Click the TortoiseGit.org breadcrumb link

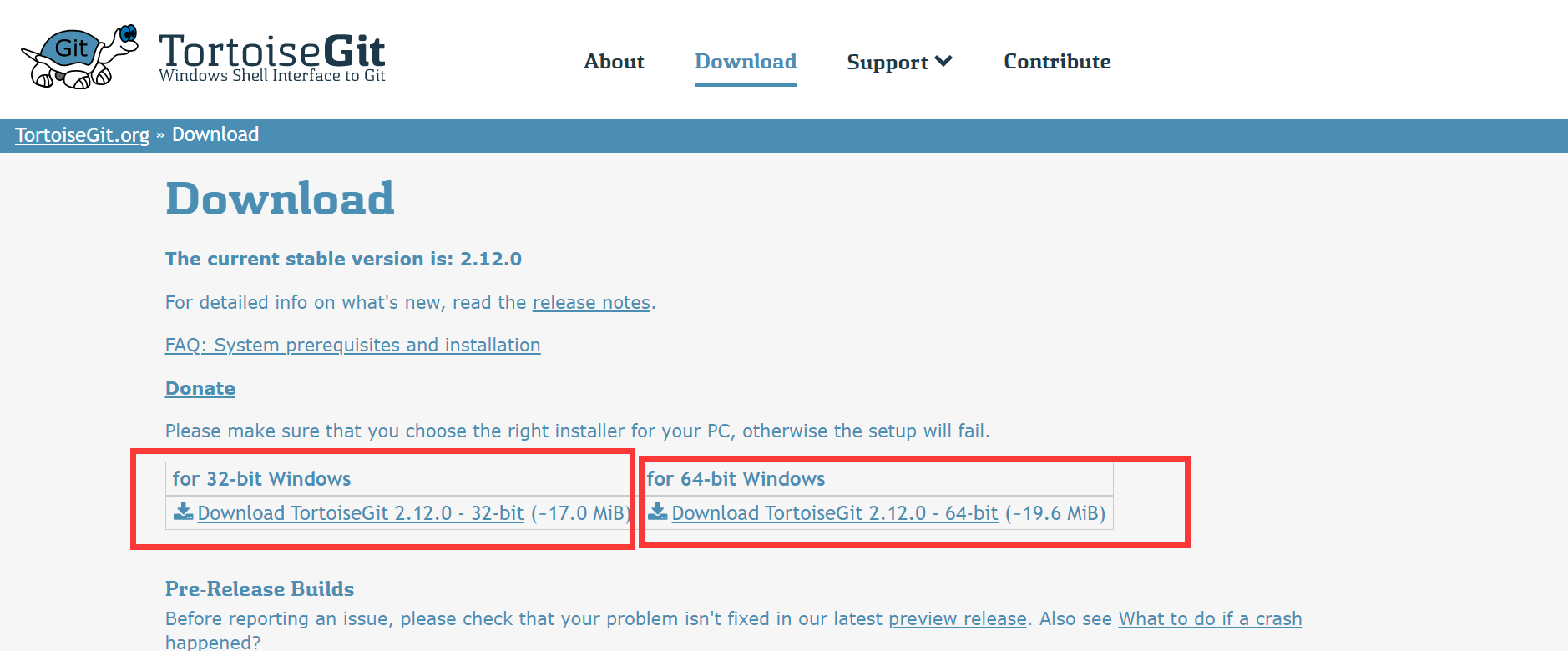click(x=82, y=135)
